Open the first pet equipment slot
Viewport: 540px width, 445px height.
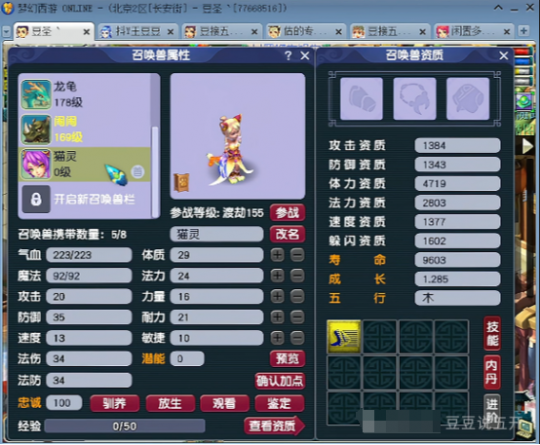(x=361, y=99)
